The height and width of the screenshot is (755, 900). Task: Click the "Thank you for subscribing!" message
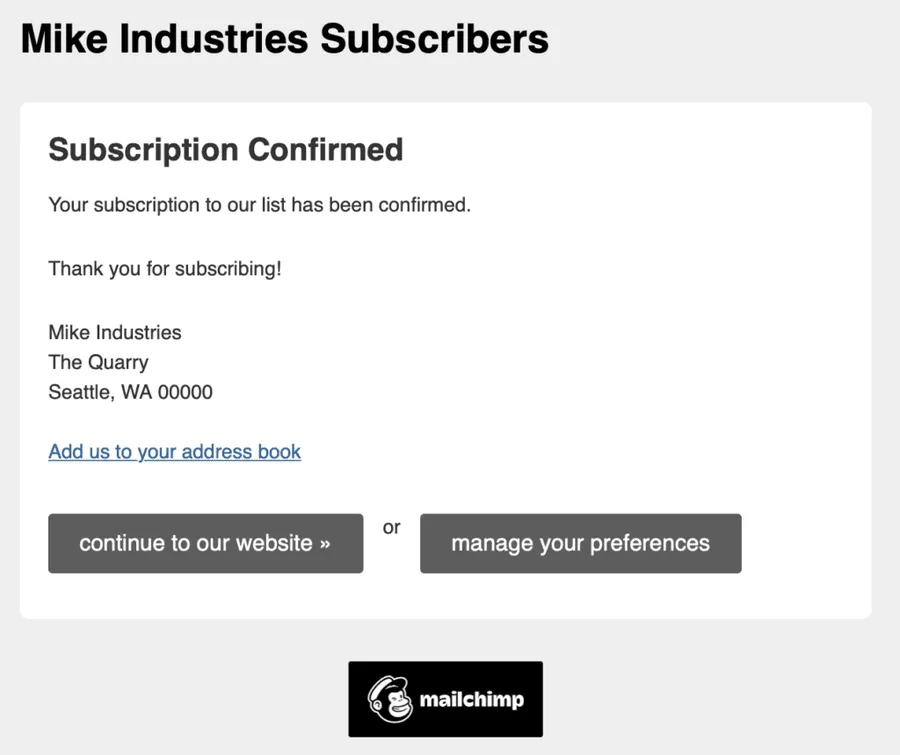[165, 269]
